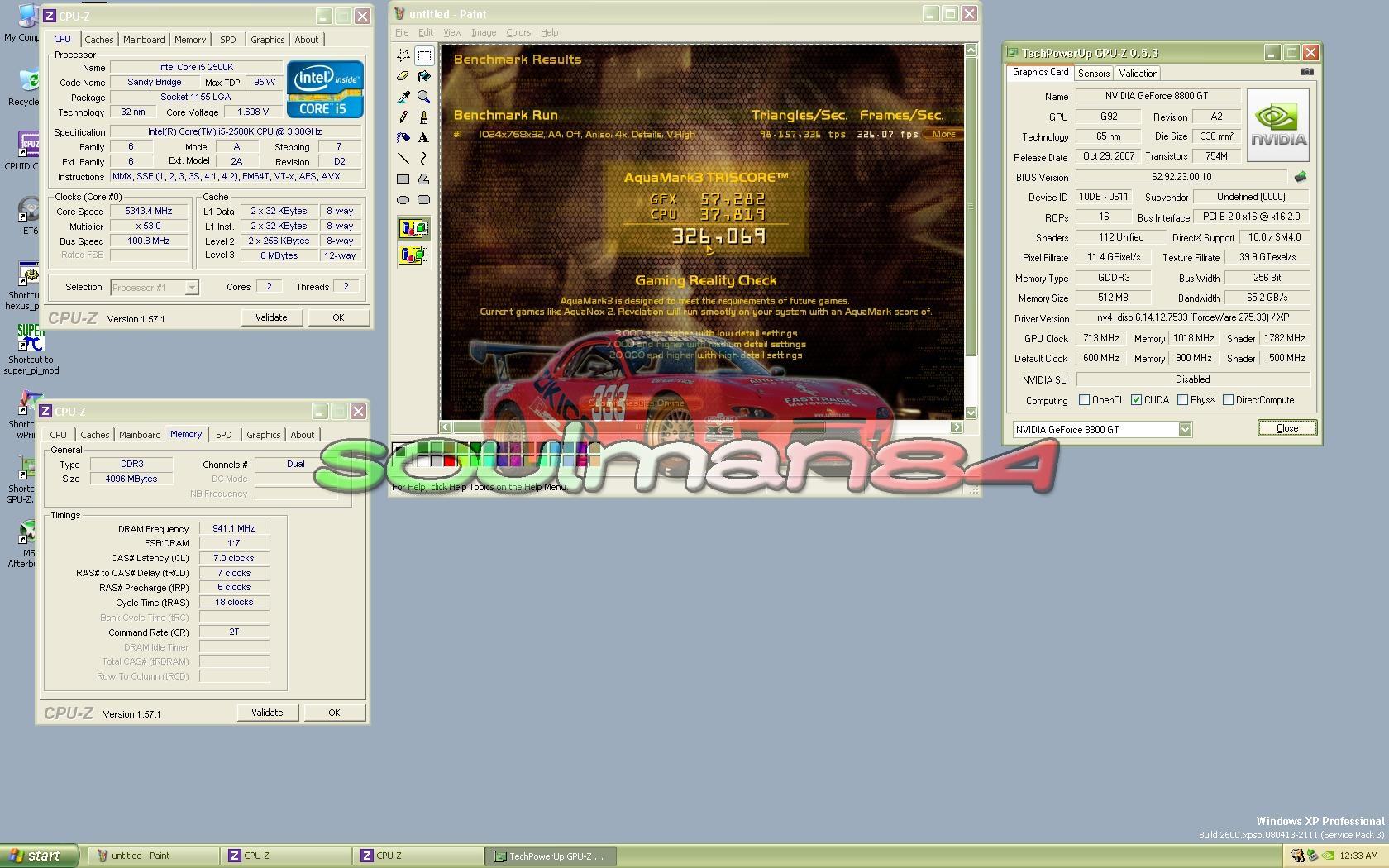Open About tab in top CPU-Z window
Screen dimensions: 1389x868
tap(307, 40)
